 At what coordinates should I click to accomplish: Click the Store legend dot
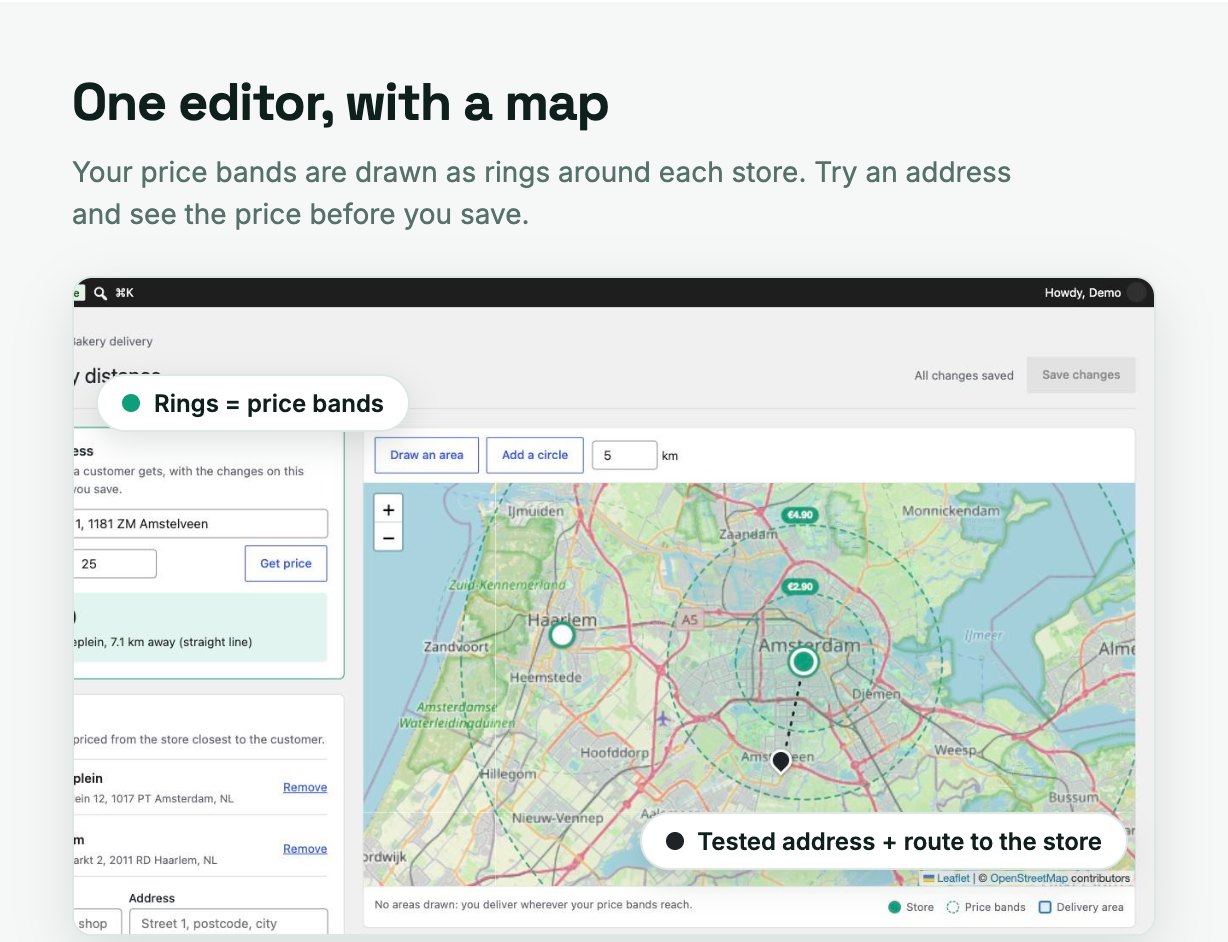click(x=894, y=907)
